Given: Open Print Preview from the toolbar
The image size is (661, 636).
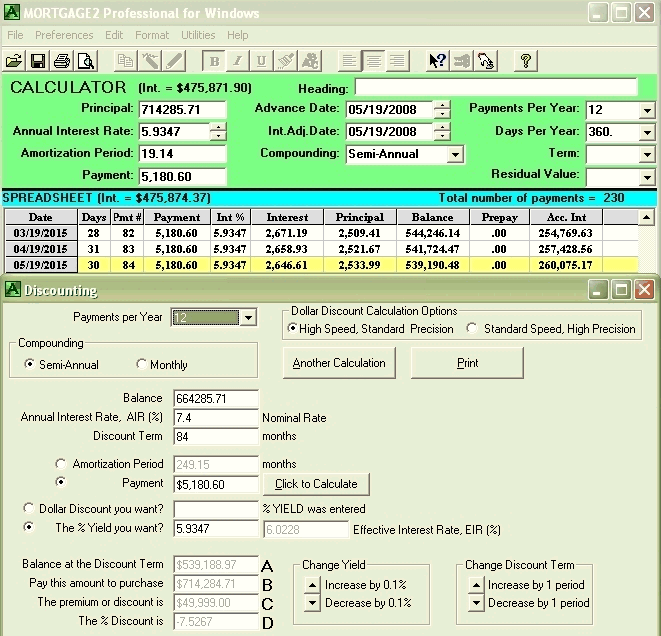Looking at the screenshot, I should [85, 60].
